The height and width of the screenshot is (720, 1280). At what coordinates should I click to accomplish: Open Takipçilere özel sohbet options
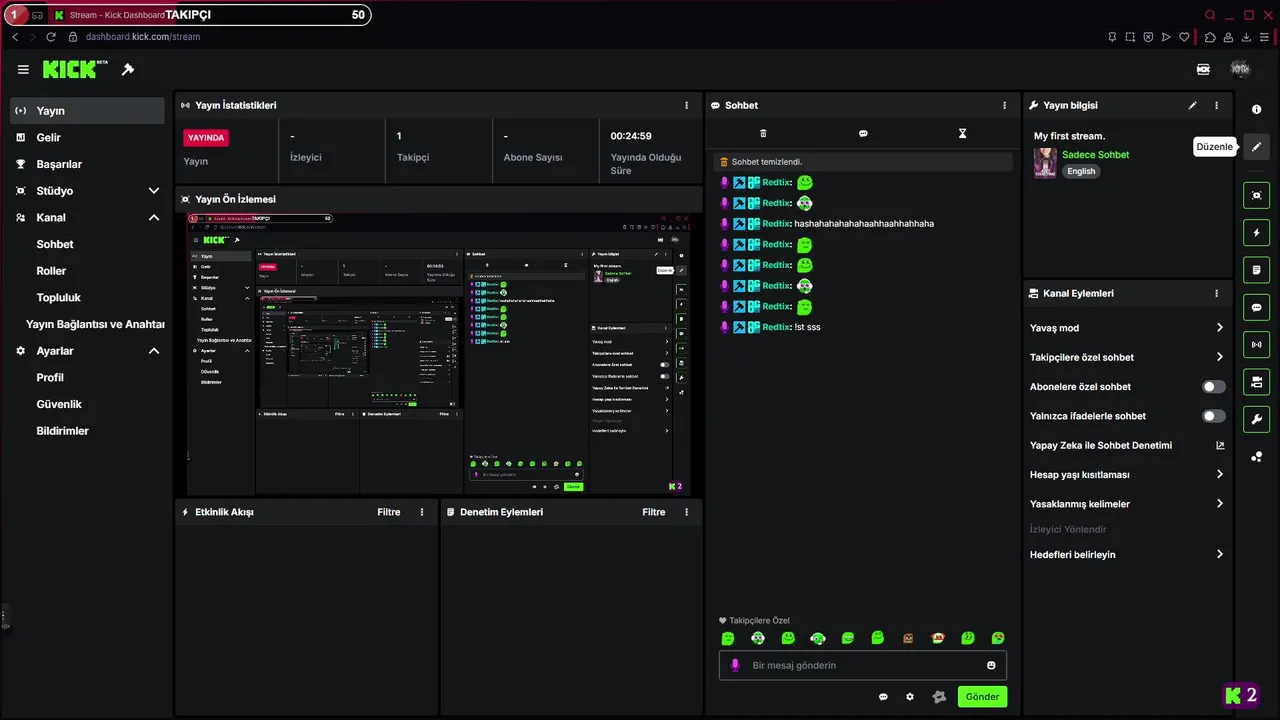pos(1126,357)
